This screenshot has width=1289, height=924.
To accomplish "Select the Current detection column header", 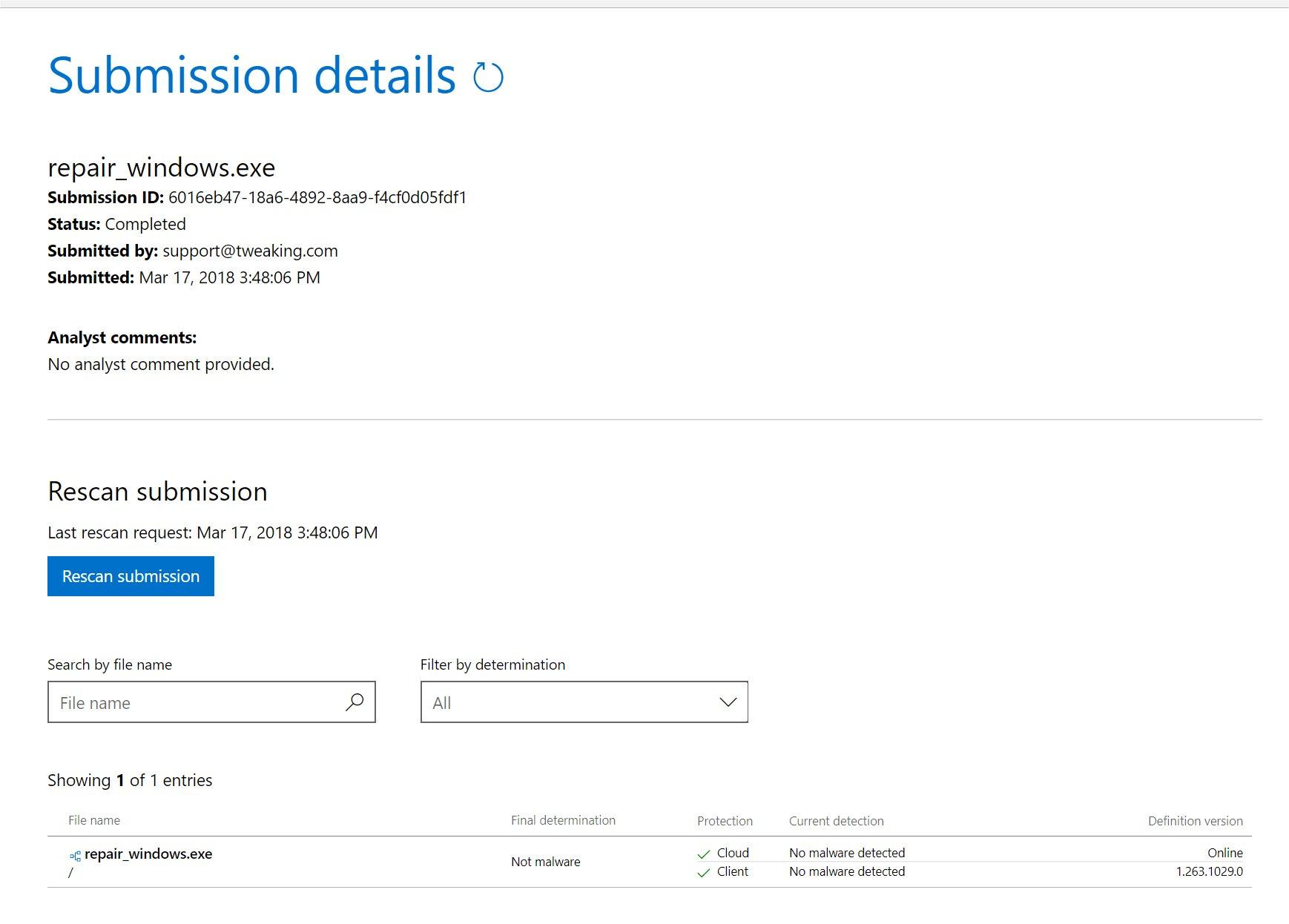I will pos(836,821).
